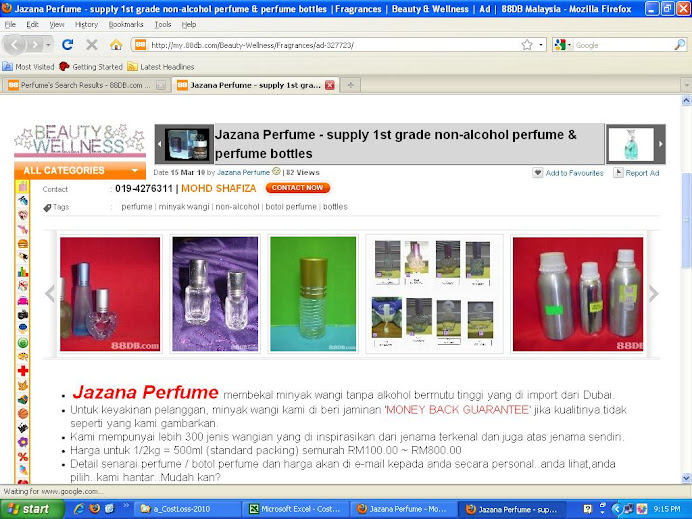The image size is (692, 519).
Task: Show next ad with header right arrow
Action: pos(661,144)
